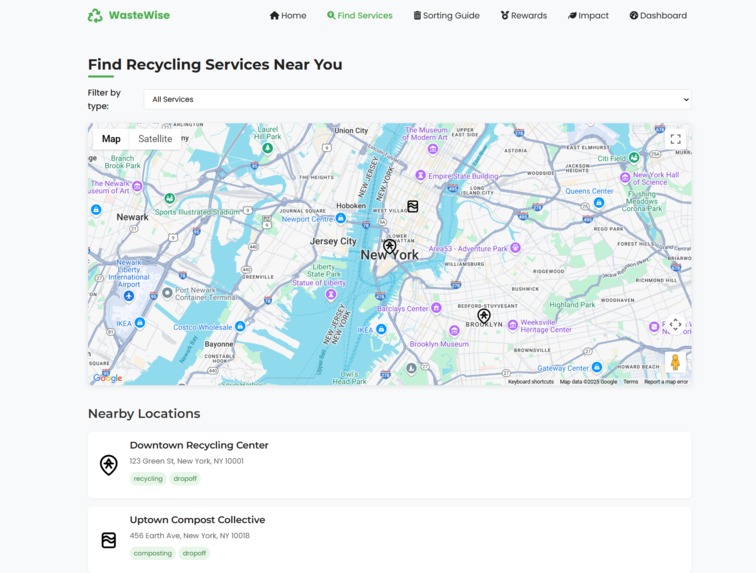Click the Weeksville Heritage Center pin
Image resolution: width=756 pixels, height=573 pixels.
click(x=513, y=325)
